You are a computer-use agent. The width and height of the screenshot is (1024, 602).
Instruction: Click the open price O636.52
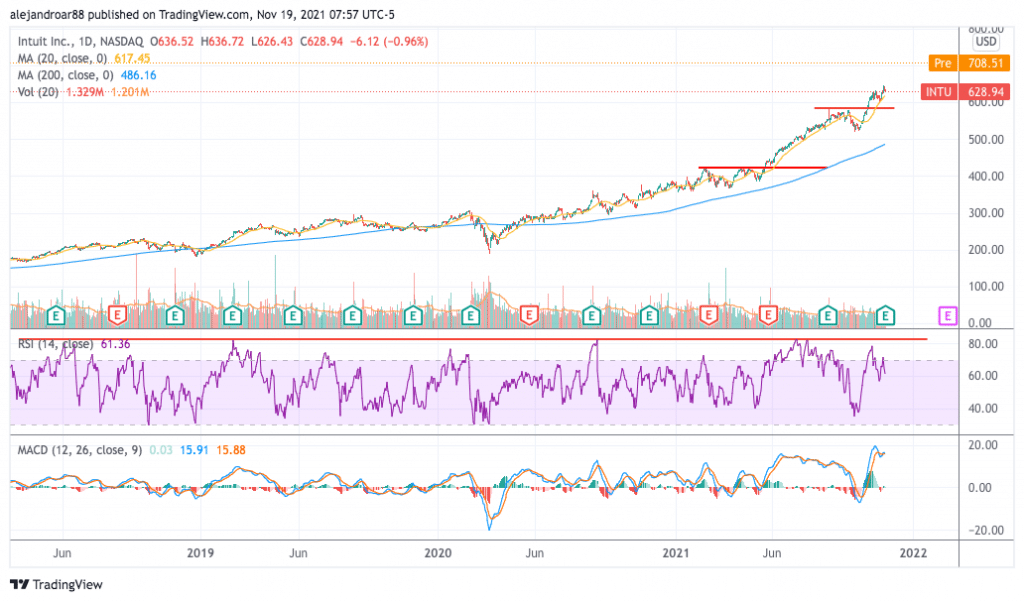click(172, 41)
